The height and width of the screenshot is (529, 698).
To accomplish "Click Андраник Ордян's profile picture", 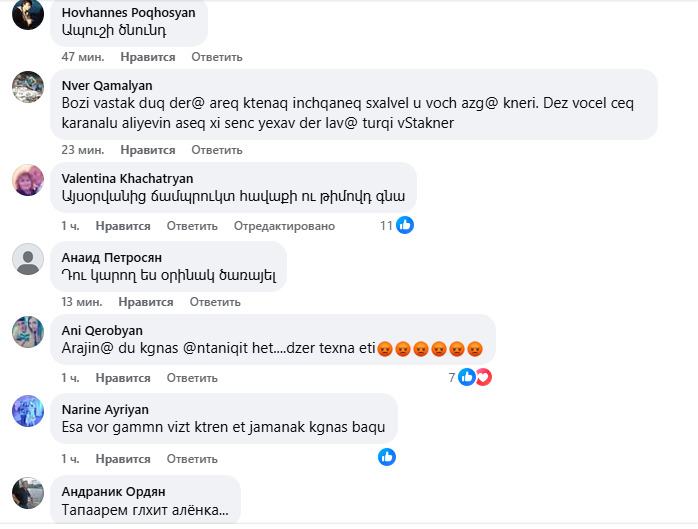I will point(28,492).
